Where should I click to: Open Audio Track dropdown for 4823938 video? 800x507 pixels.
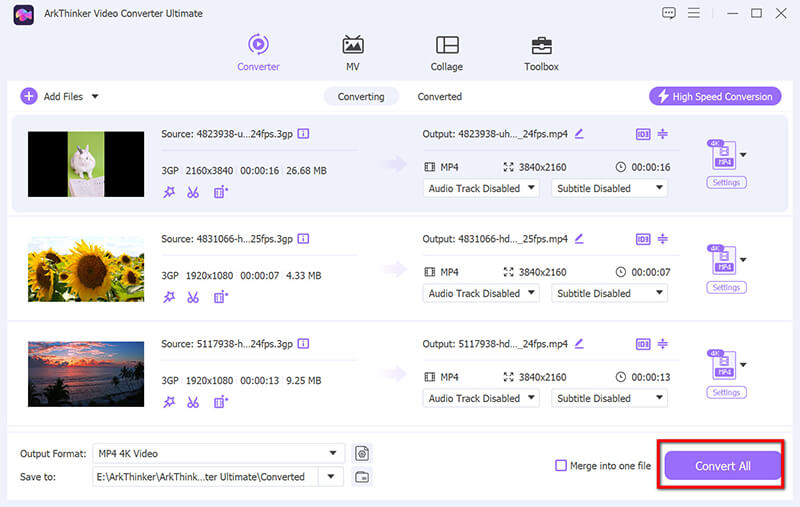481,188
